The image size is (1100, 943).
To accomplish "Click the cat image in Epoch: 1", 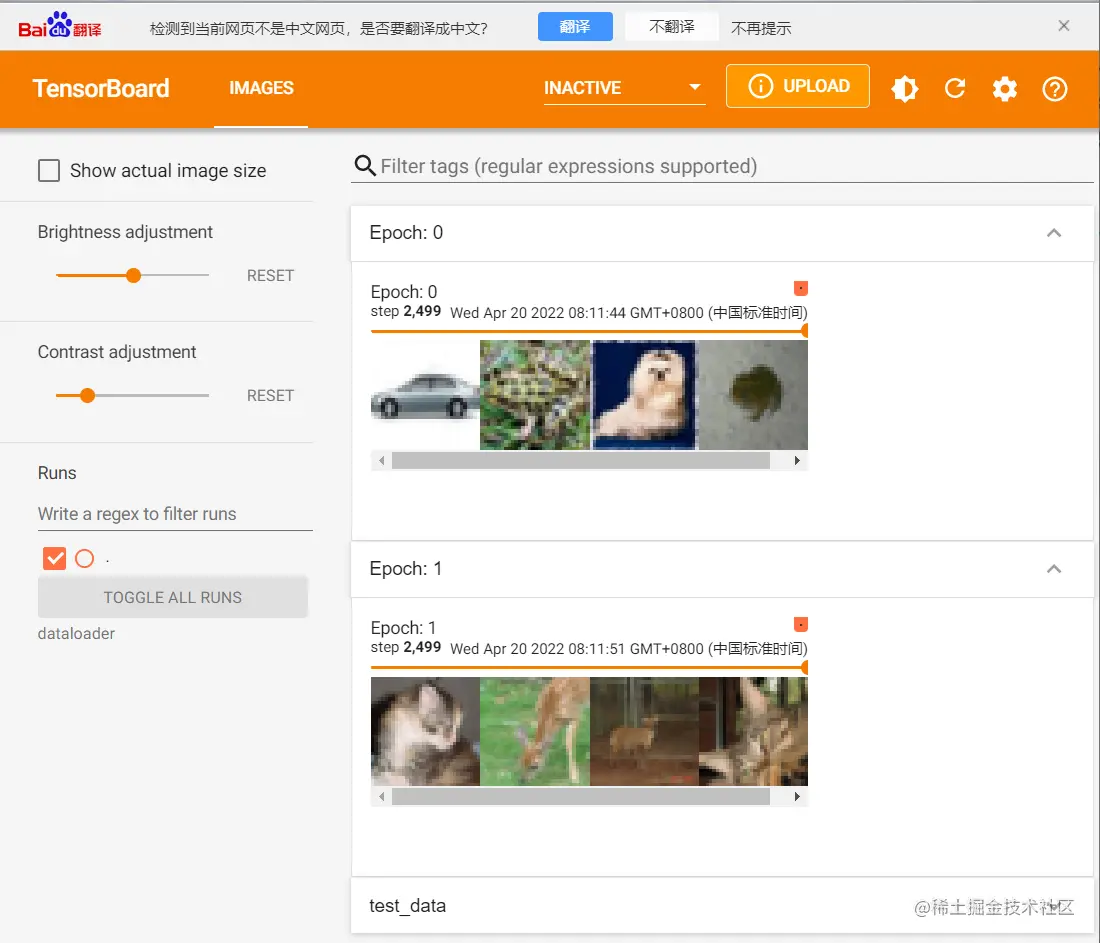I will tap(425, 731).
